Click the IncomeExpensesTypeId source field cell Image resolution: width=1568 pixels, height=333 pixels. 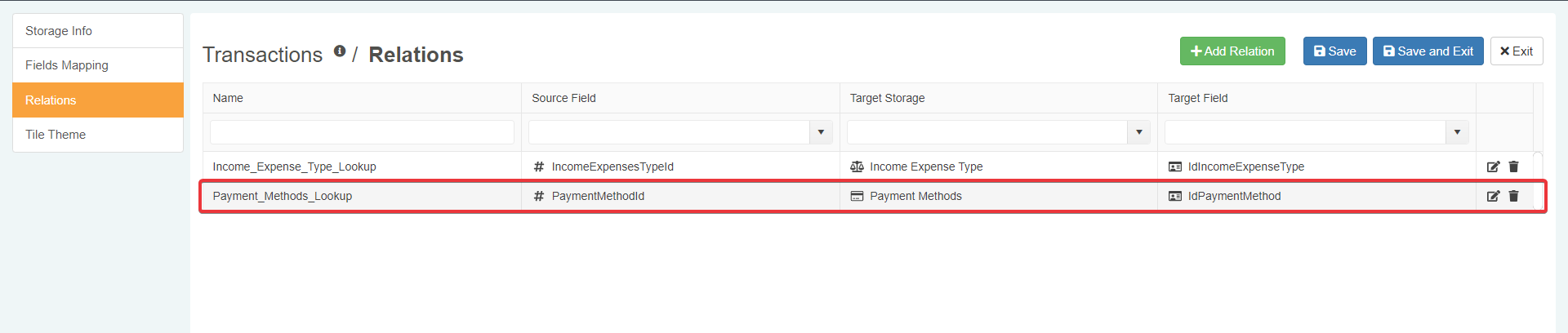612,166
